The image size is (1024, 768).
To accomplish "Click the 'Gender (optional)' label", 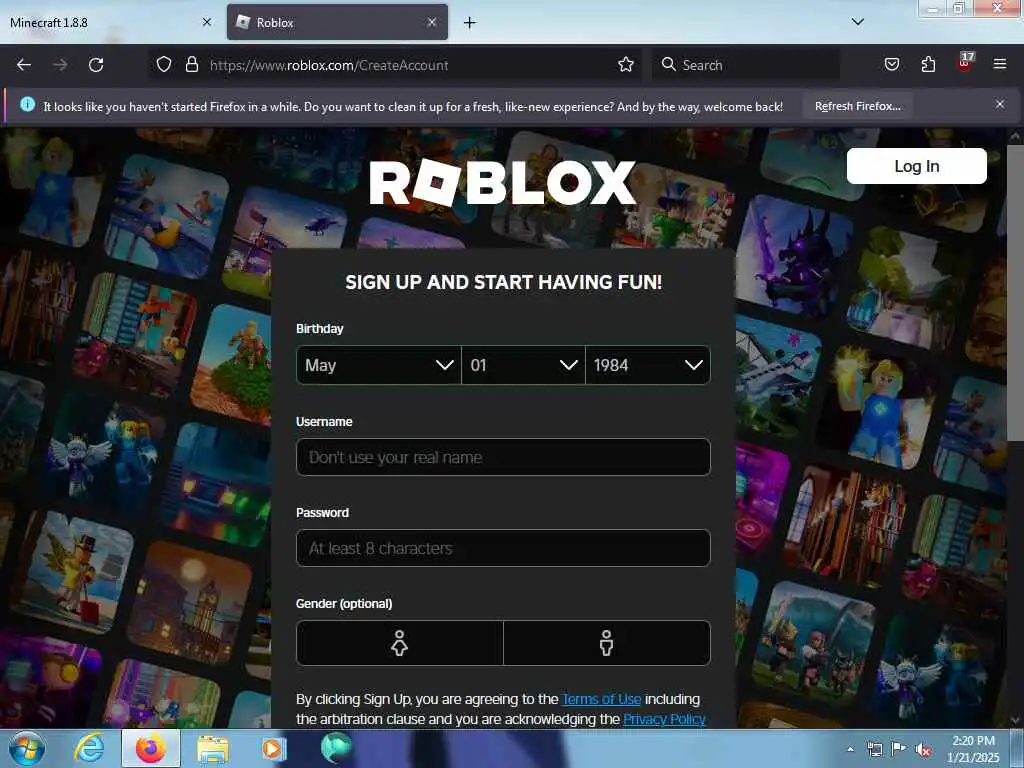I will pos(344,603).
